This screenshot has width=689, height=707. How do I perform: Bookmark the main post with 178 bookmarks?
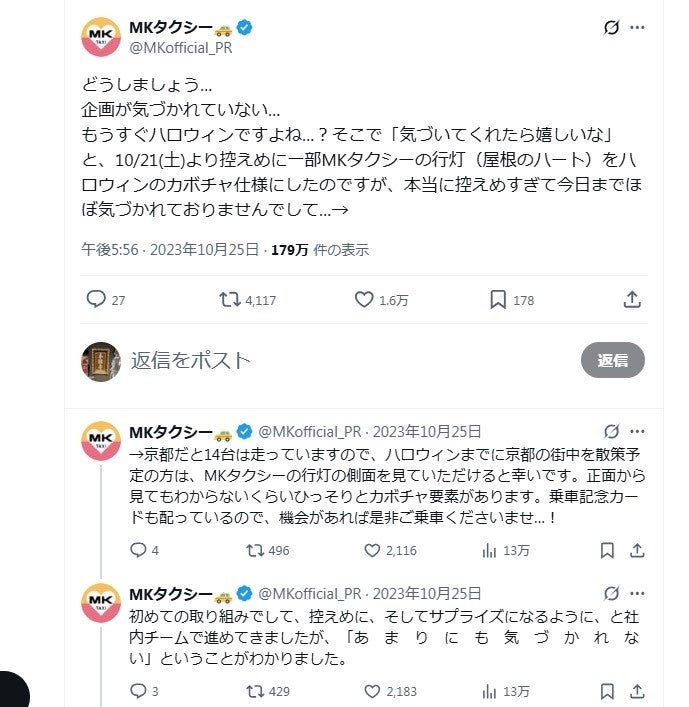click(498, 299)
